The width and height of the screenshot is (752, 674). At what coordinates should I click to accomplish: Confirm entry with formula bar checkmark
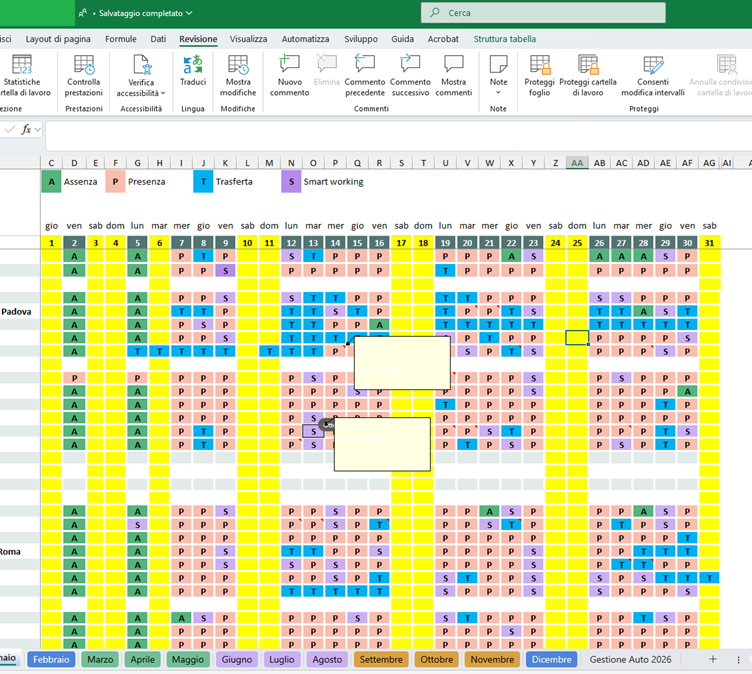click(10, 129)
